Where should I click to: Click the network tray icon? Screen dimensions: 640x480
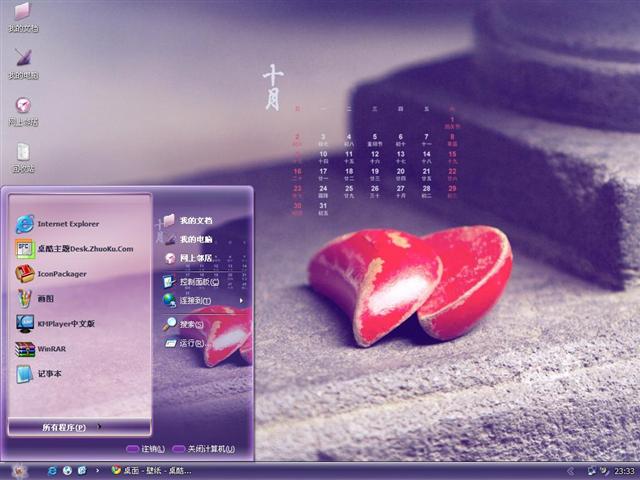pyautogui.click(x=591, y=471)
